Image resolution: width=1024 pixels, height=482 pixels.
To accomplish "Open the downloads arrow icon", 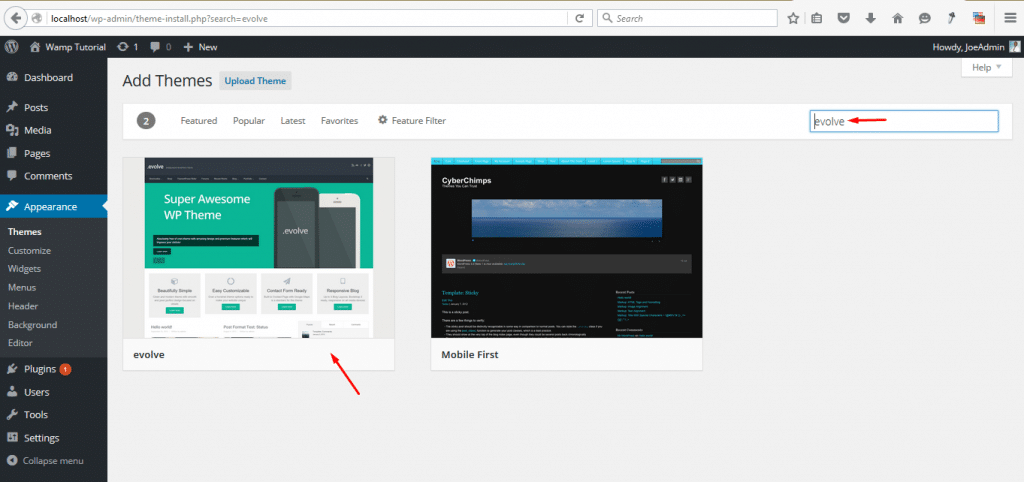I will click(871, 19).
